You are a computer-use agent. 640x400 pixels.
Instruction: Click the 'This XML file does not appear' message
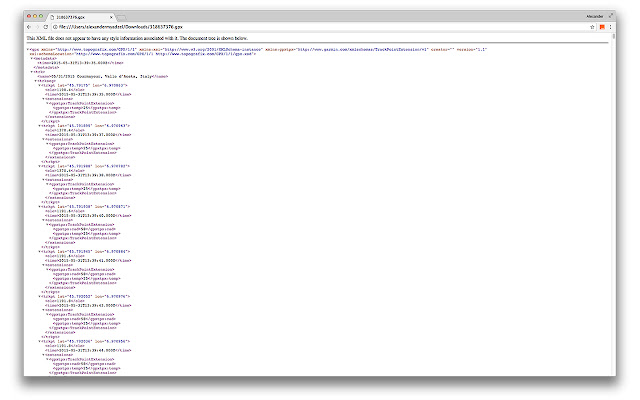pyautogui.click(x=137, y=38)
